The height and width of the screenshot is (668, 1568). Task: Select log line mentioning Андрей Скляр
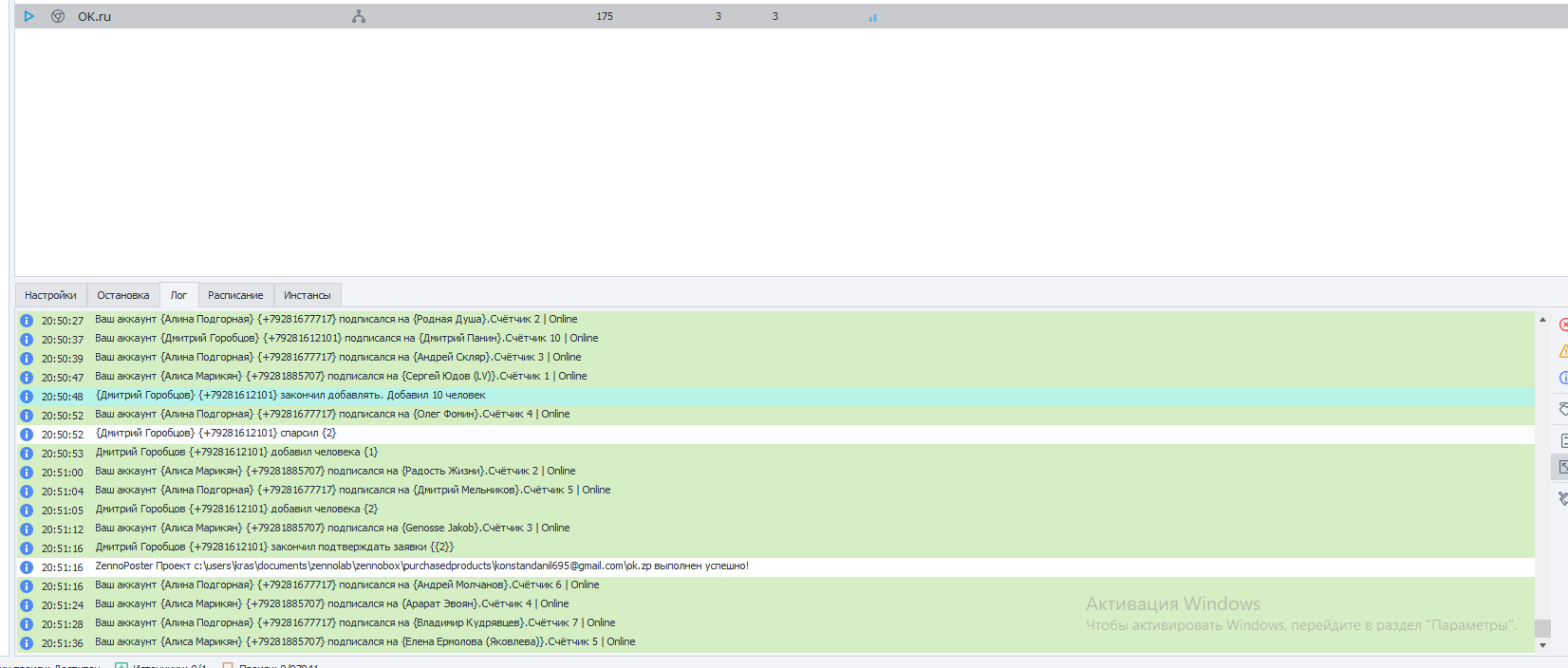pos(775,358)
